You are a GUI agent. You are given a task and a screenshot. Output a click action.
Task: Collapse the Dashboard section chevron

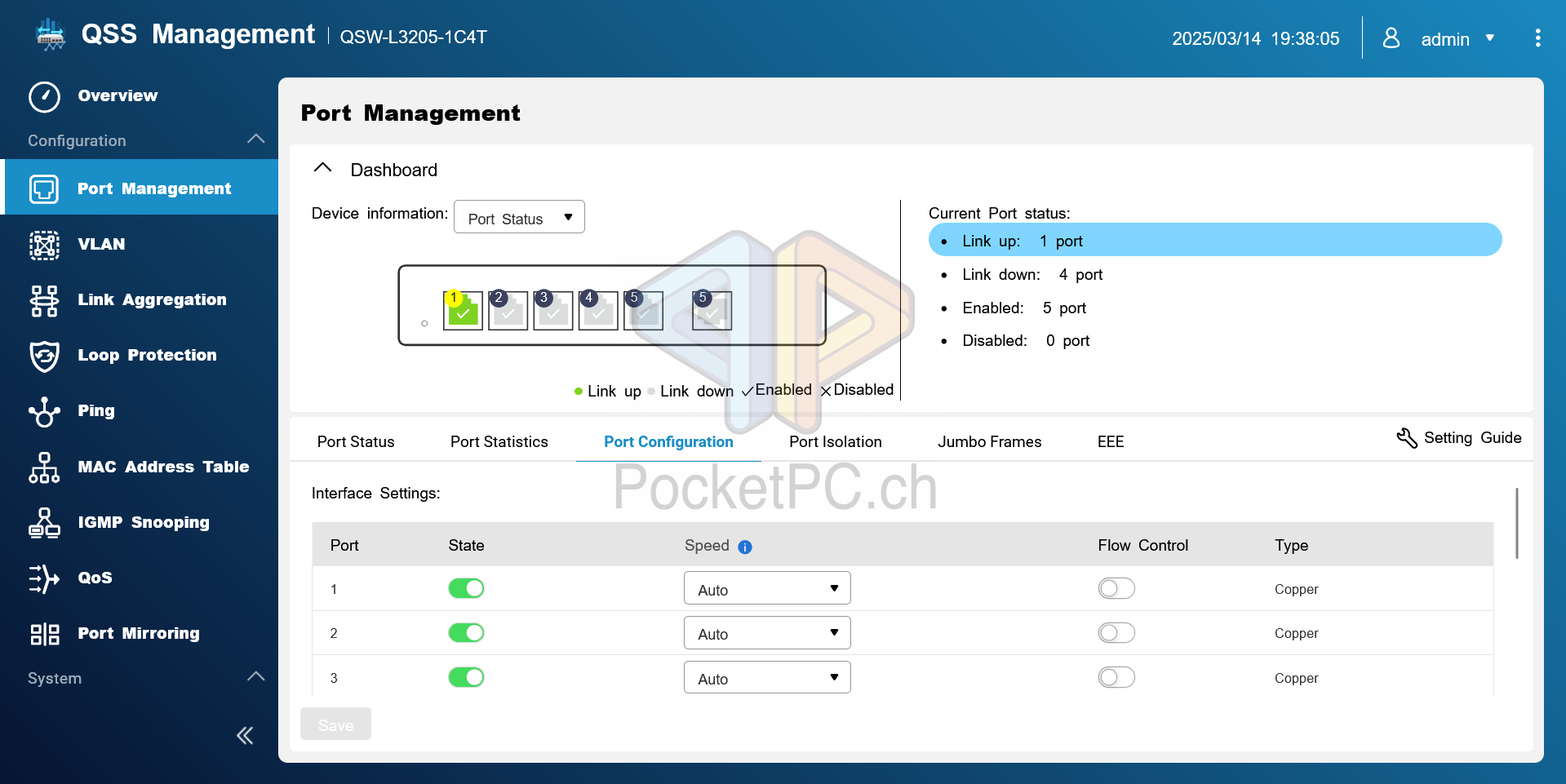[323, 168]
